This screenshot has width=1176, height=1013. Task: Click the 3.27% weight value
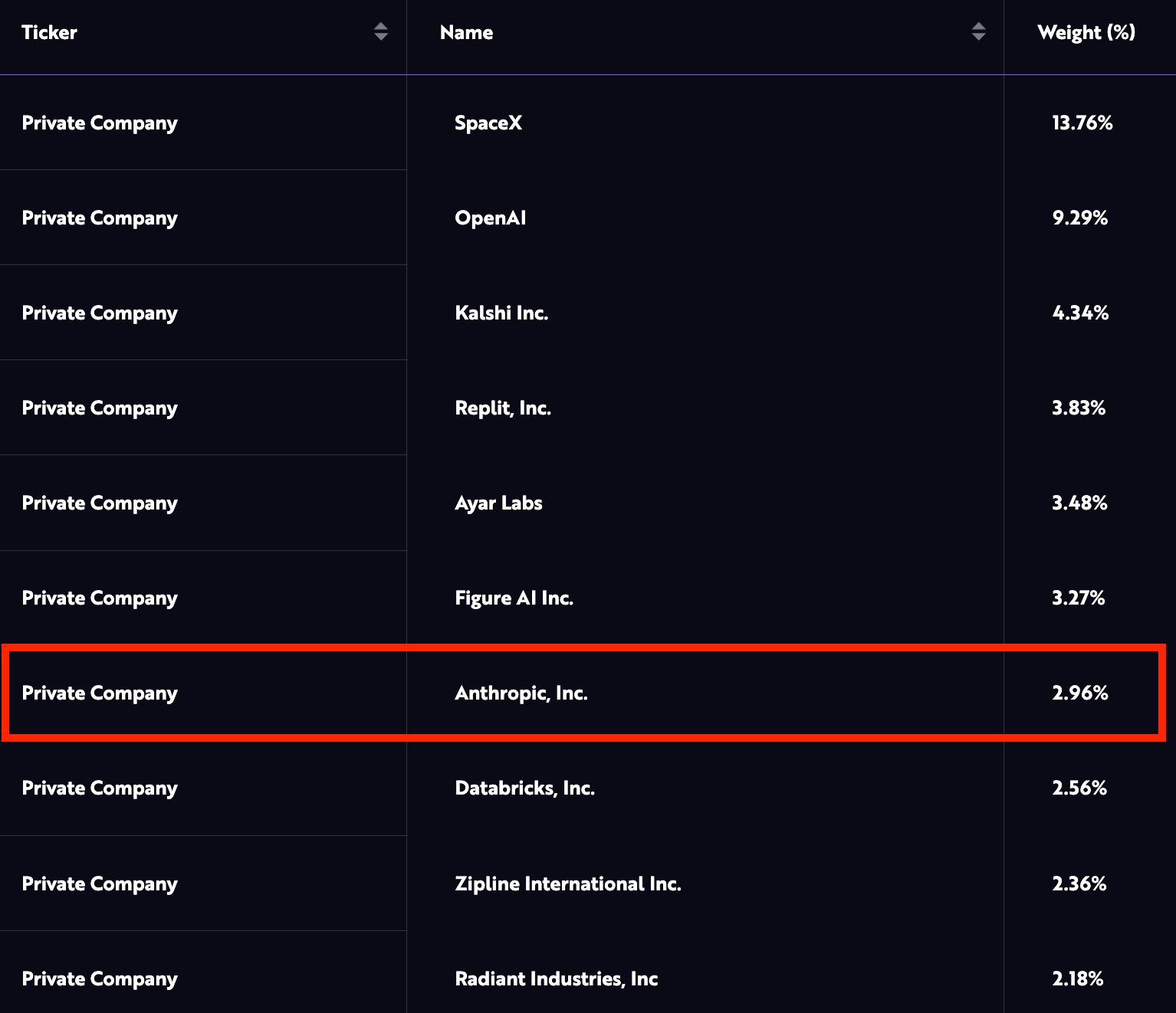[1078, 598]
